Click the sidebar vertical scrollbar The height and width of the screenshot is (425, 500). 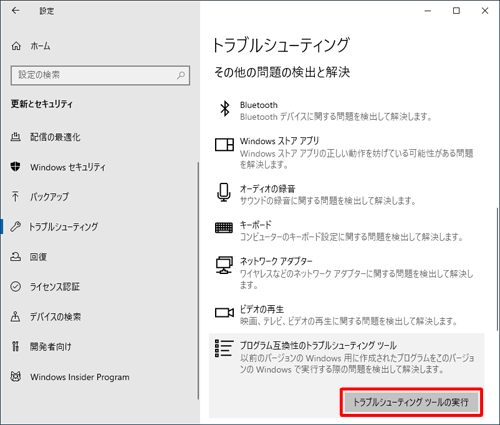point(198,281)
